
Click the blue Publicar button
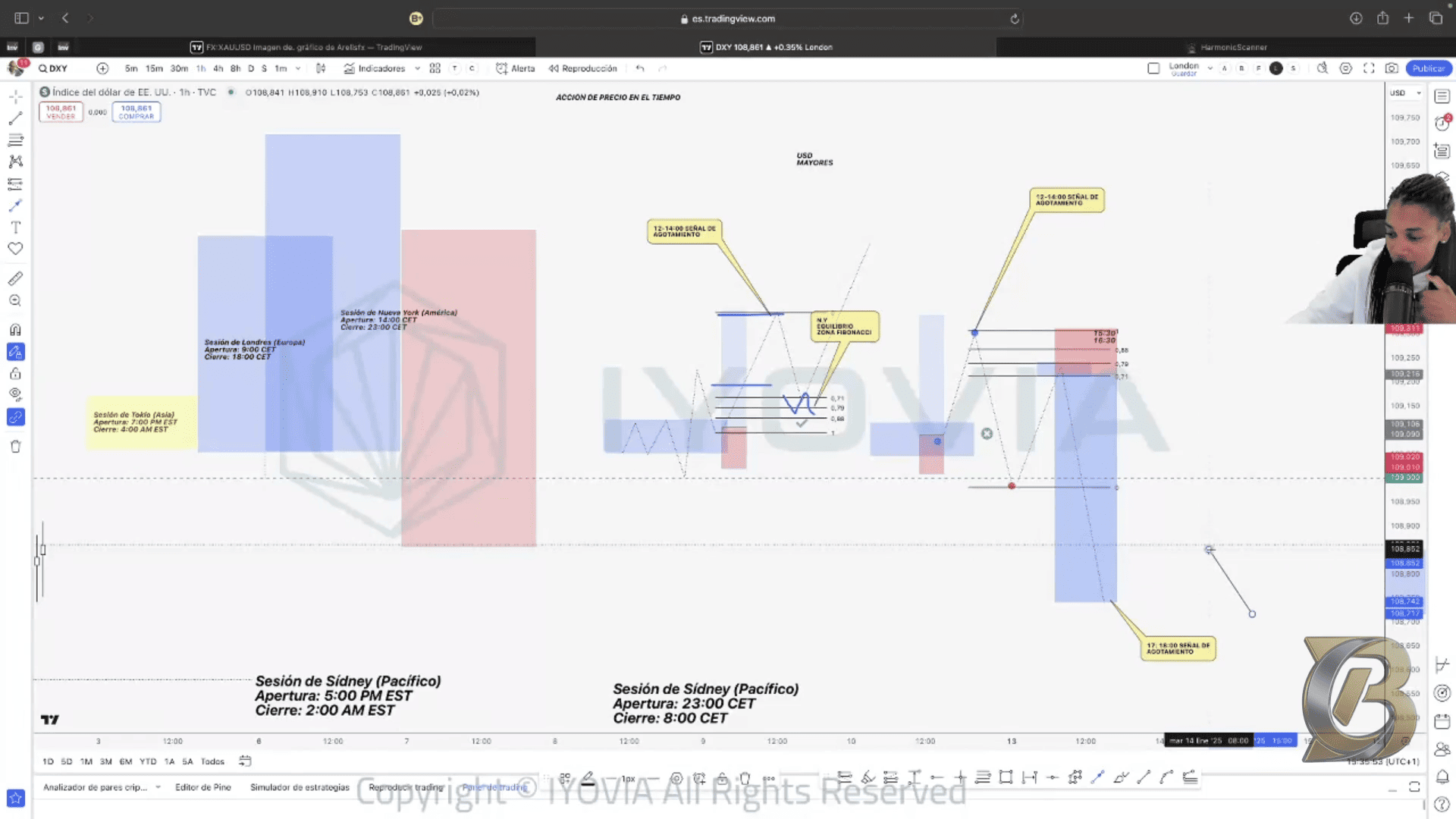1428,68
